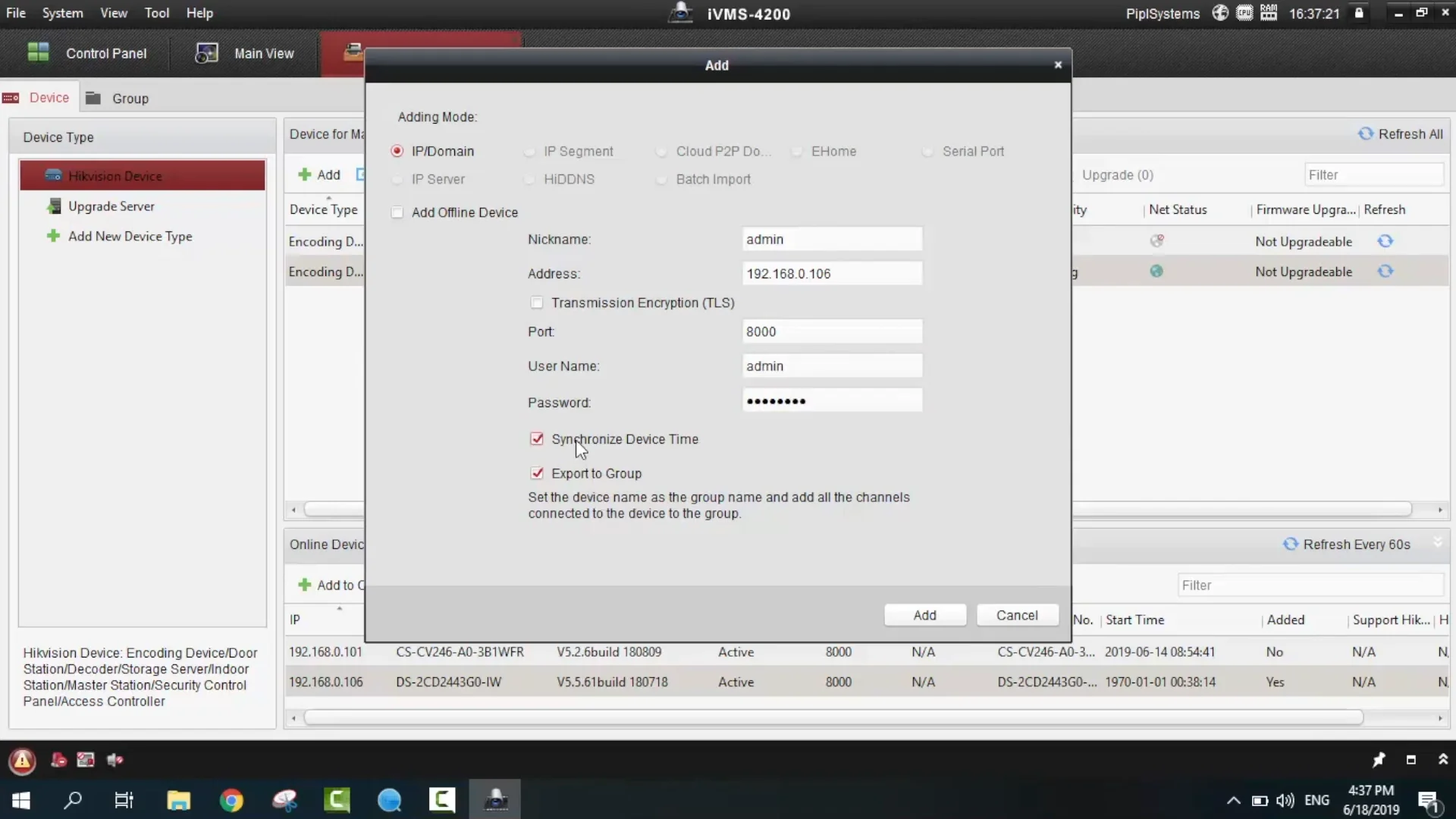
Task: Open Chrome from the taskbar
Action: click(231, 800)
